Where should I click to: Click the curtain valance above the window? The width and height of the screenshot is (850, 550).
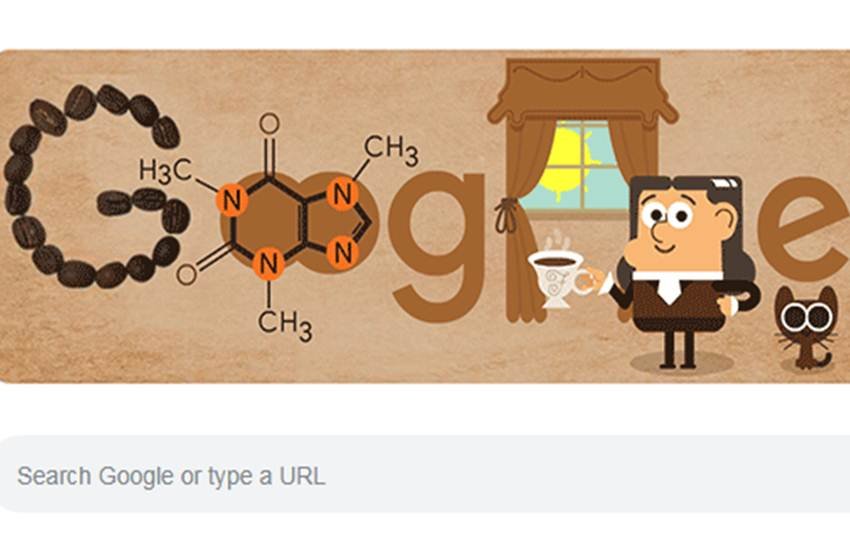coord(582,90)
